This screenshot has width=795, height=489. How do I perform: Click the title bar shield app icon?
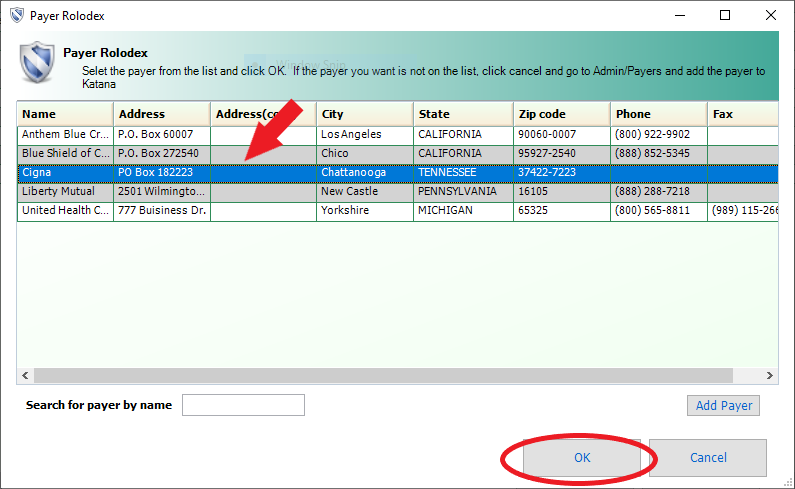pos(17,15)
